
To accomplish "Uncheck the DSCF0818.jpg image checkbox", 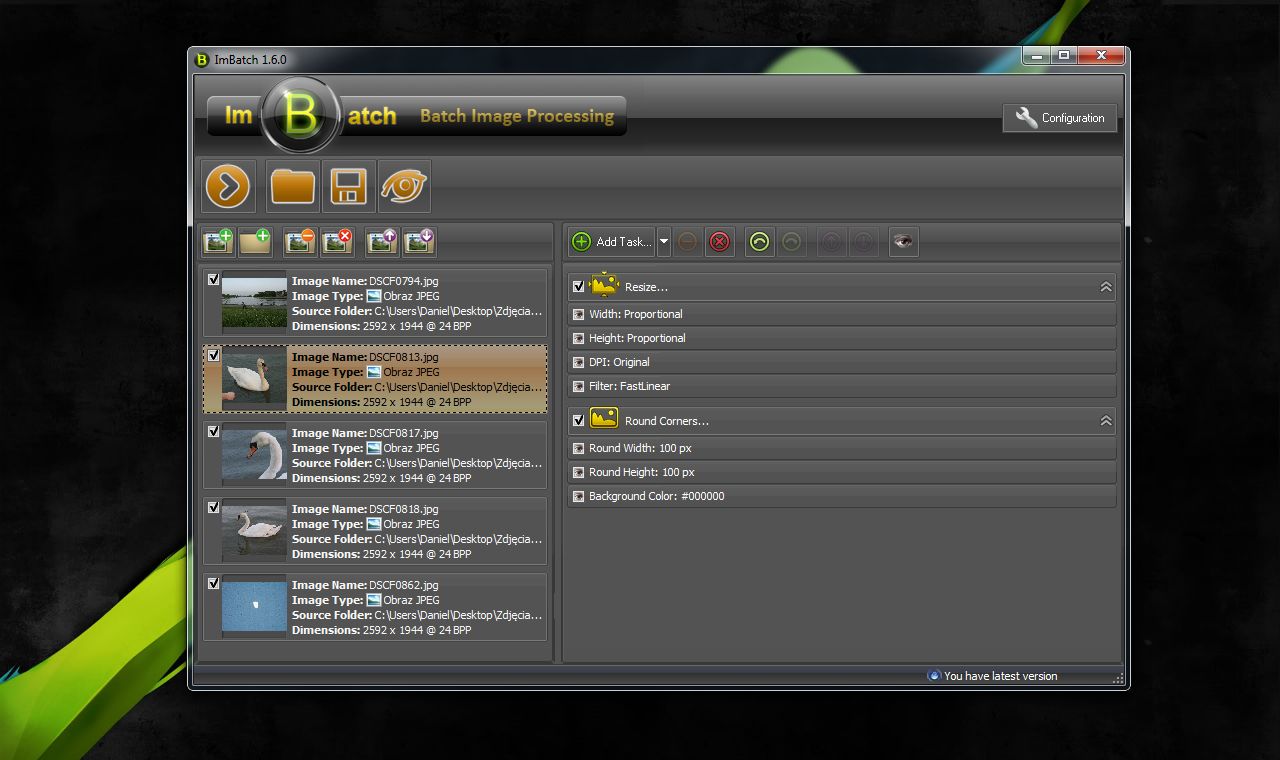I will (x=213, y=508).
